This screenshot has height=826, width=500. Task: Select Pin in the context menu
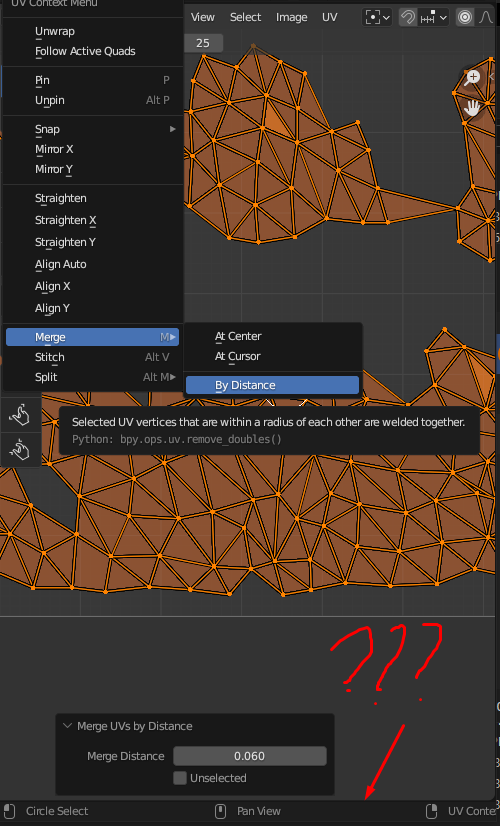pyautogui.click(x=92, y=80)
